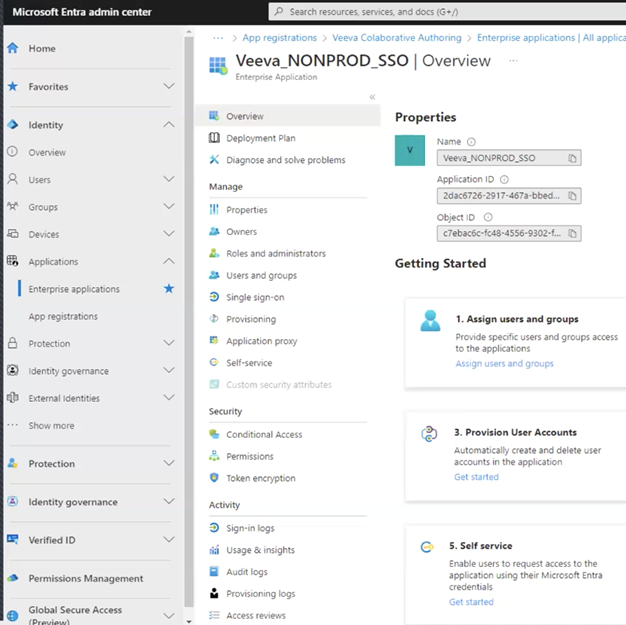
Task: Click the Assign users and groups link
Action: point(504,363)
